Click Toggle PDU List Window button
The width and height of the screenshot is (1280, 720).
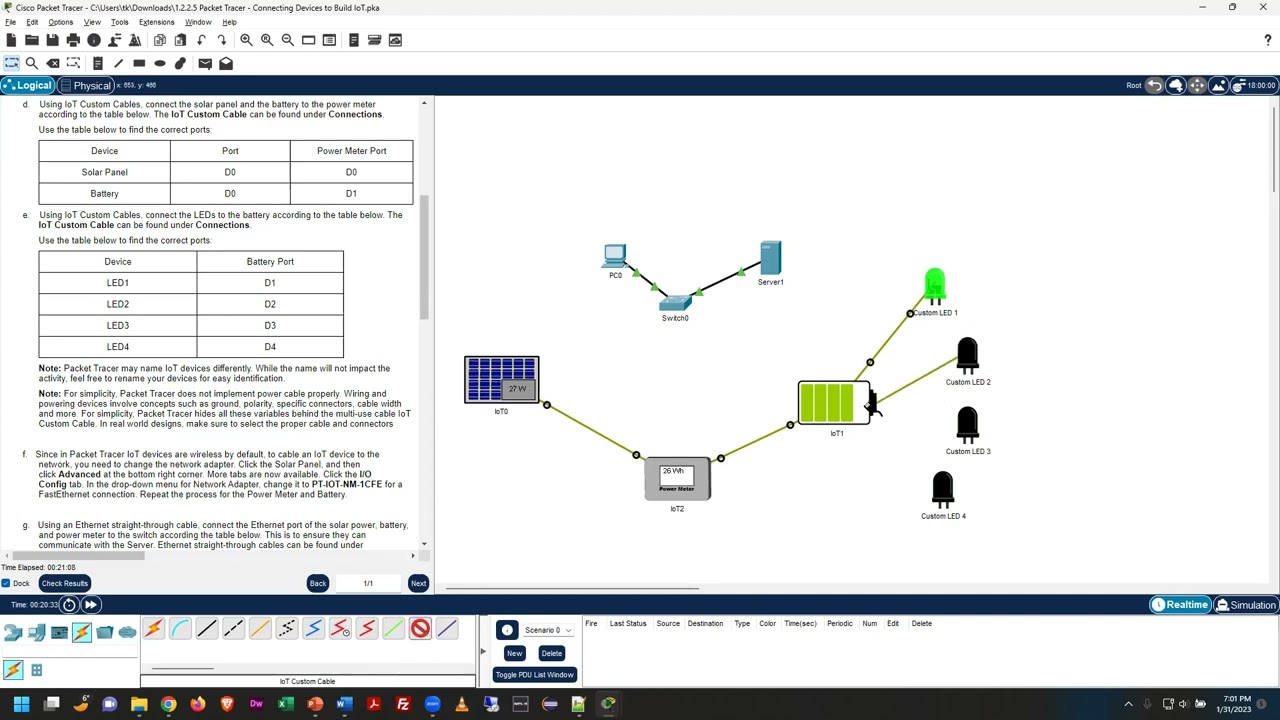(x=534, y=675)
